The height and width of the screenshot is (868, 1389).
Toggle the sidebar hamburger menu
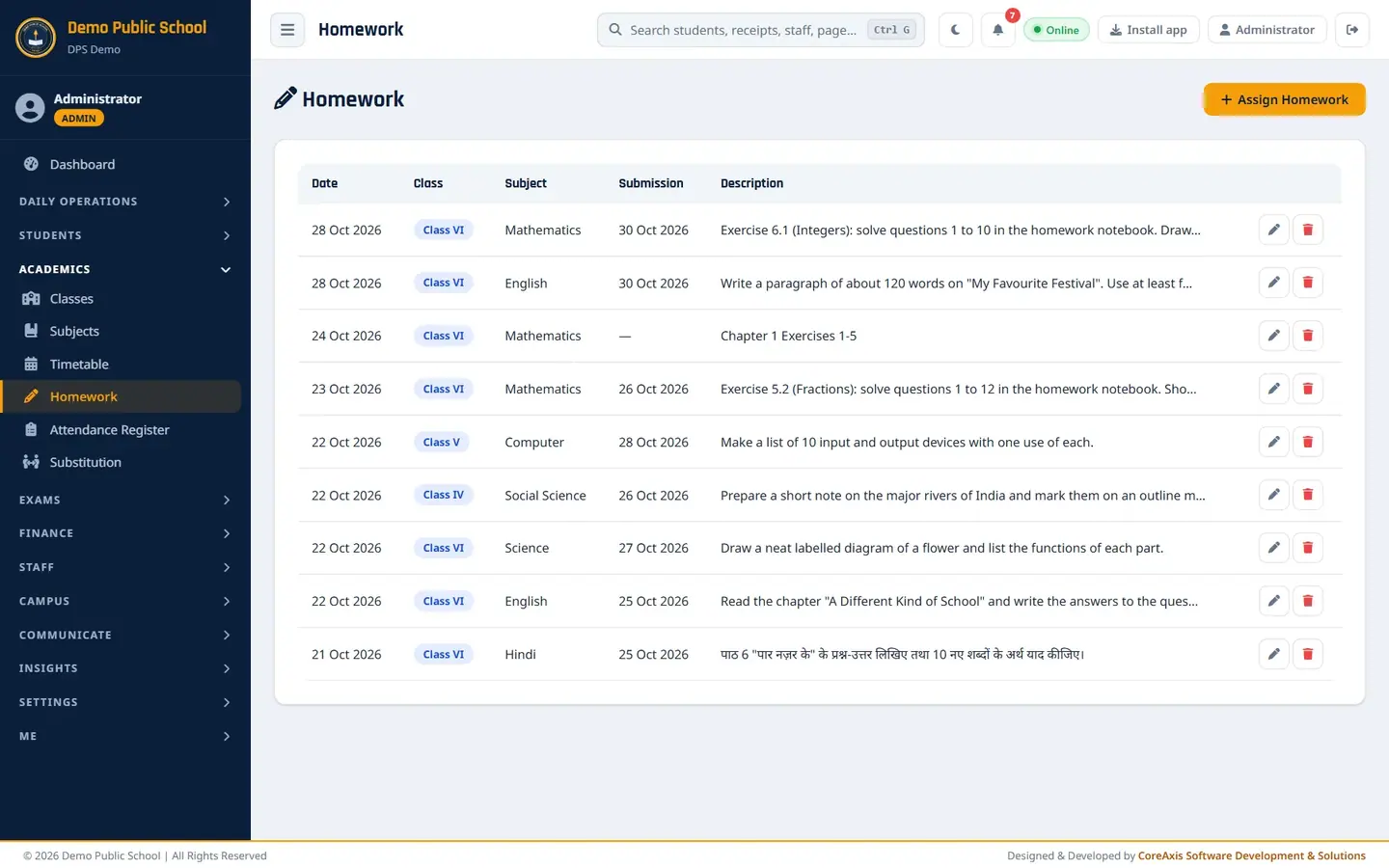(x=287, y=30)
